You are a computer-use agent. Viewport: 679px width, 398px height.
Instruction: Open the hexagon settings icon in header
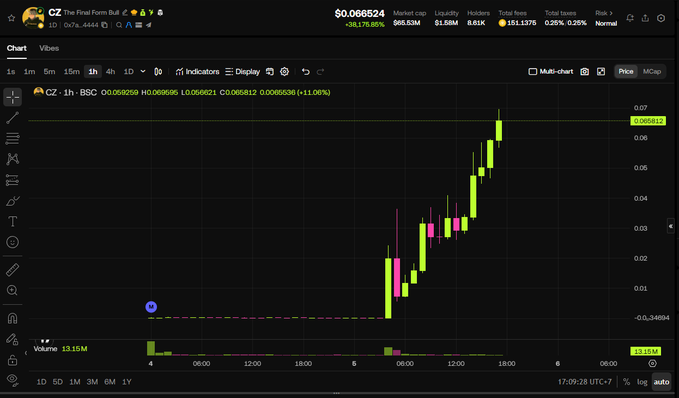pos(661,18)
